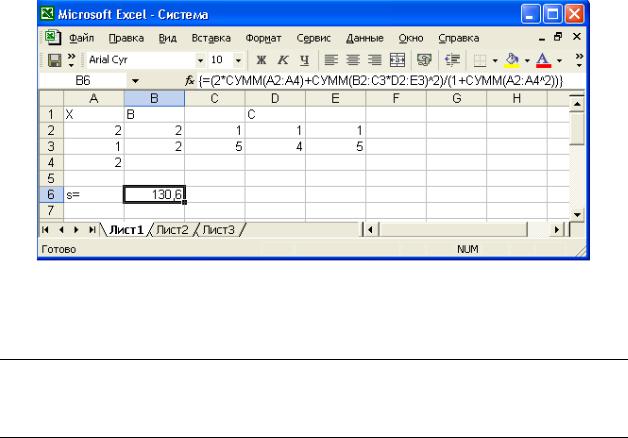Go to first sheet tab arrow
The width and height of the screenshot is (628, 438).
45,230
